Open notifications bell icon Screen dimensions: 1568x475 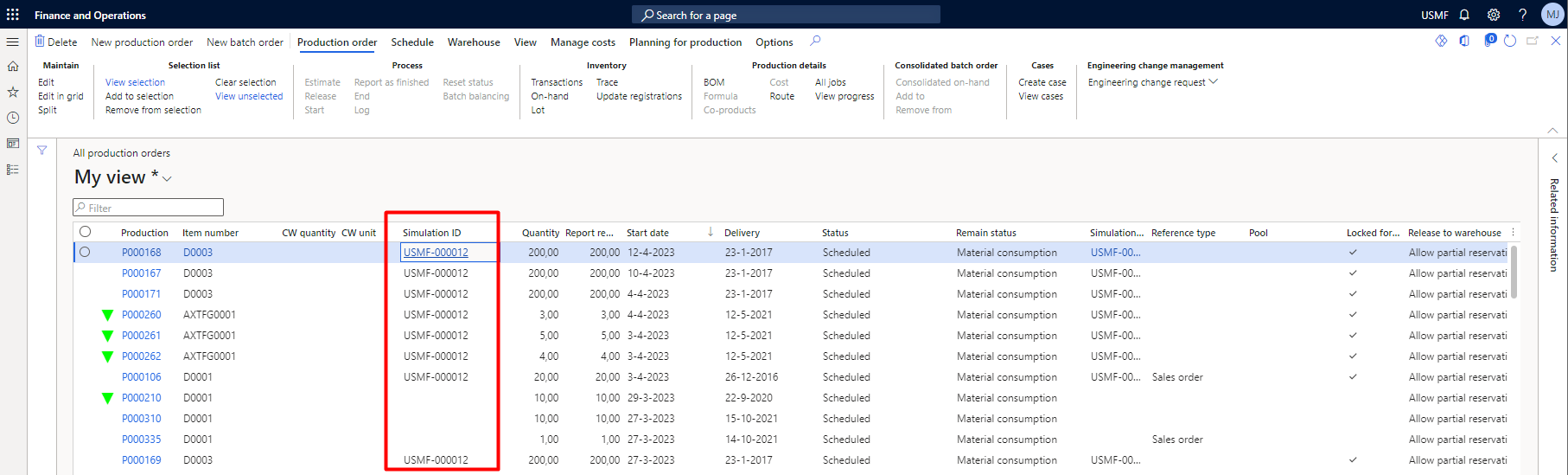1464,15
